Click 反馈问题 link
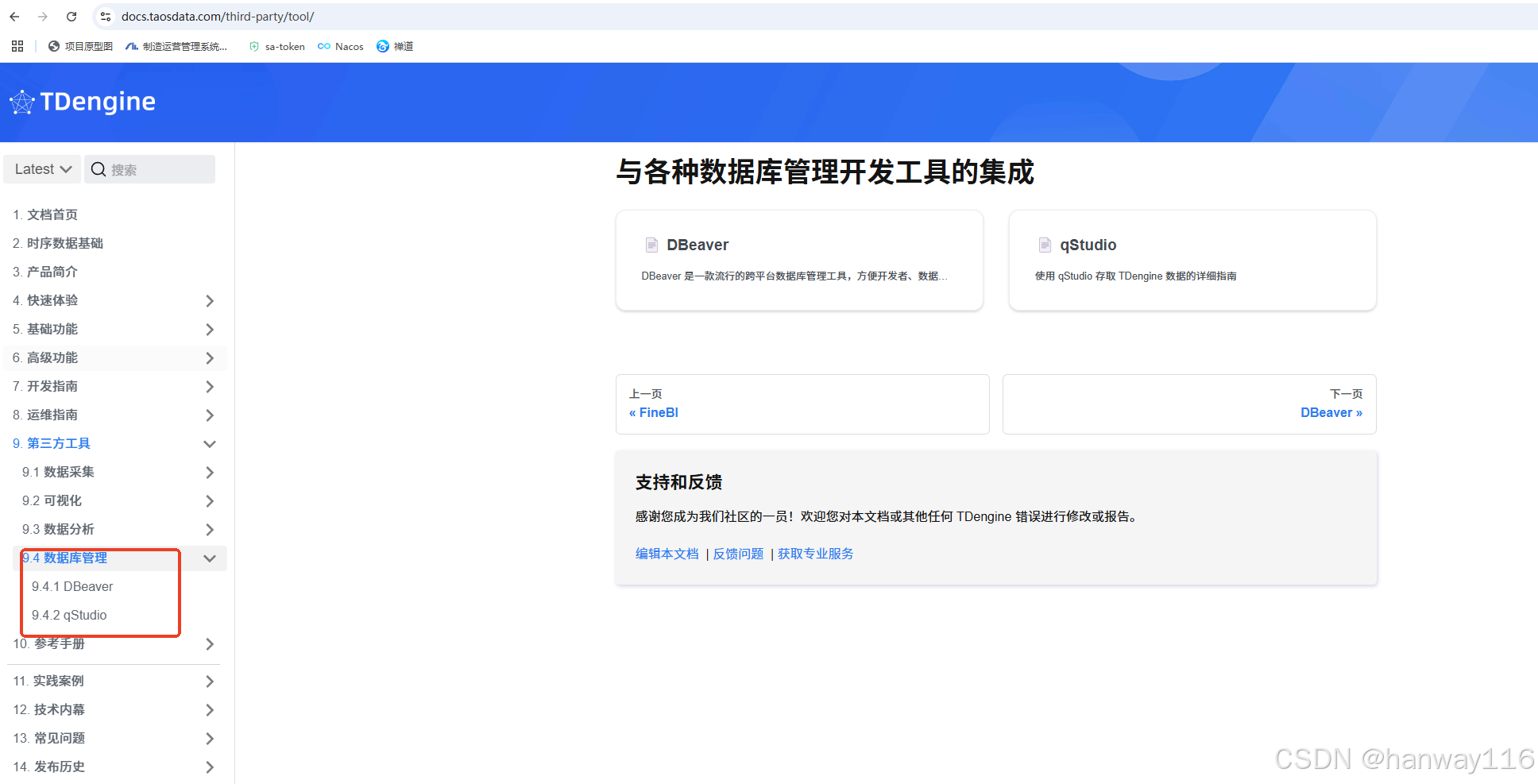This screenshot has width=1538, height=784. point(738,554)
